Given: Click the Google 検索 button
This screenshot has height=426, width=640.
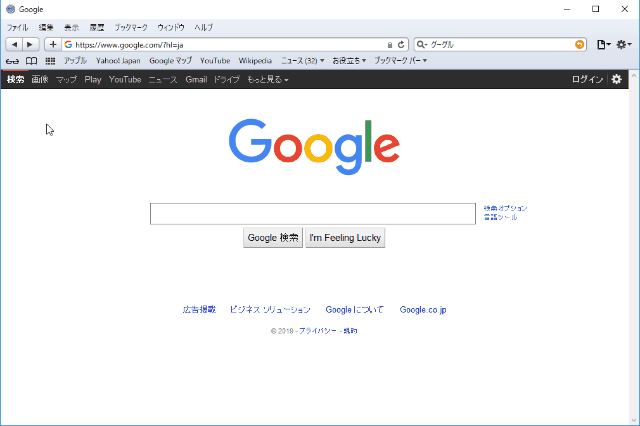Looking at the screenshot, I should coord(273,237).
